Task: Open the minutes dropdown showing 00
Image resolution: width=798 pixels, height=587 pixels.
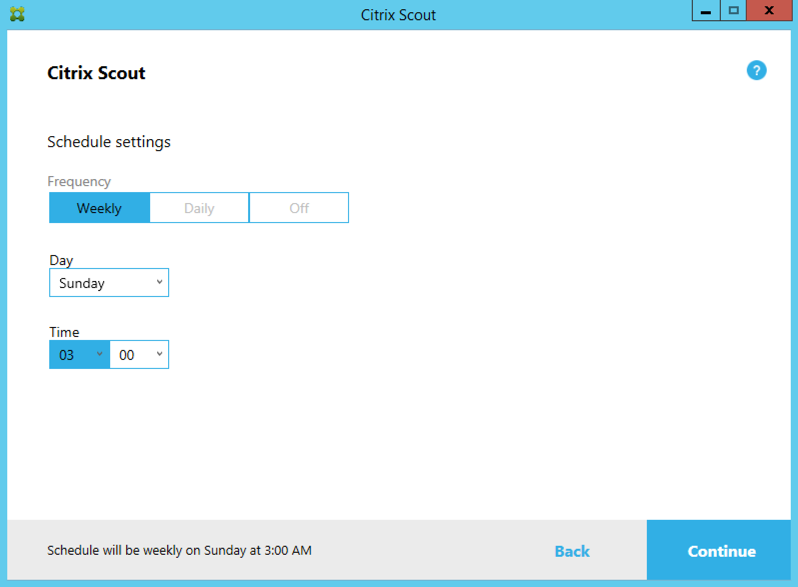Action: [x=139, y=354]
